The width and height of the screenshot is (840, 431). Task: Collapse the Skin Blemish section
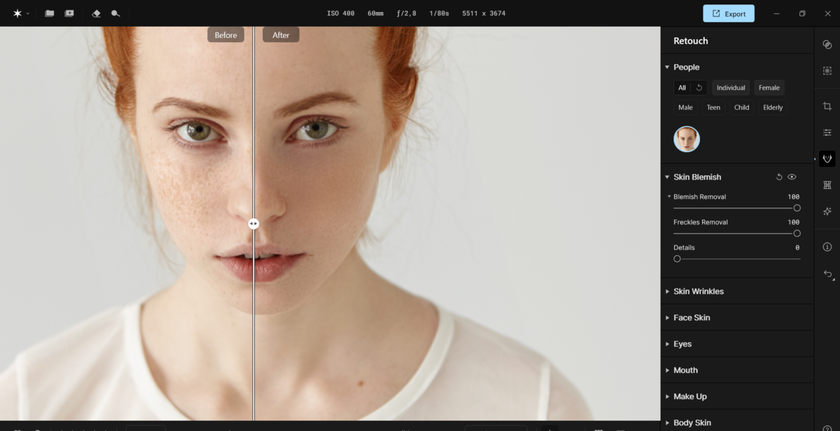[667, 177]
